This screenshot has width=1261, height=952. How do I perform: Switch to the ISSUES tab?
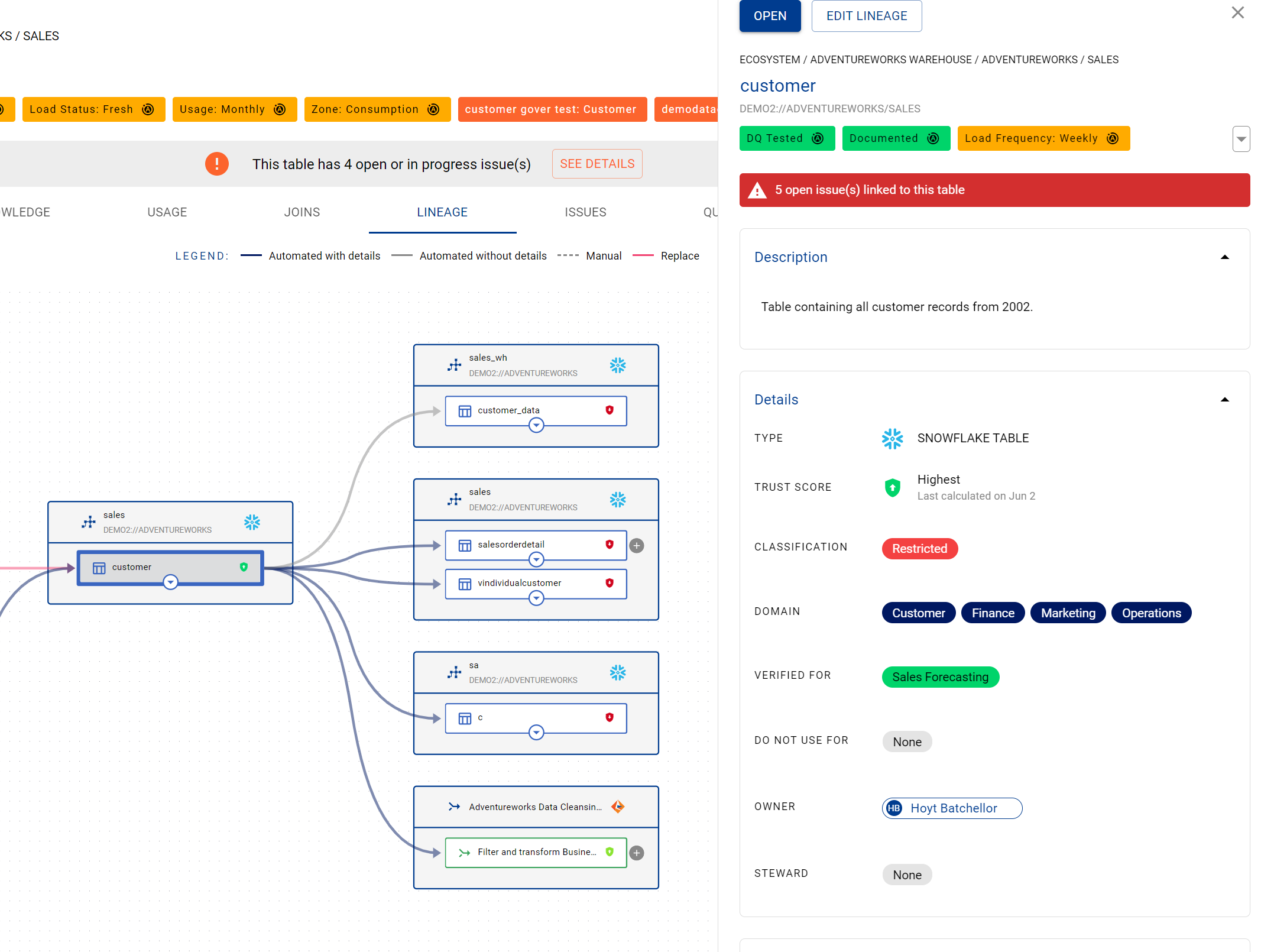click(585, 212)
